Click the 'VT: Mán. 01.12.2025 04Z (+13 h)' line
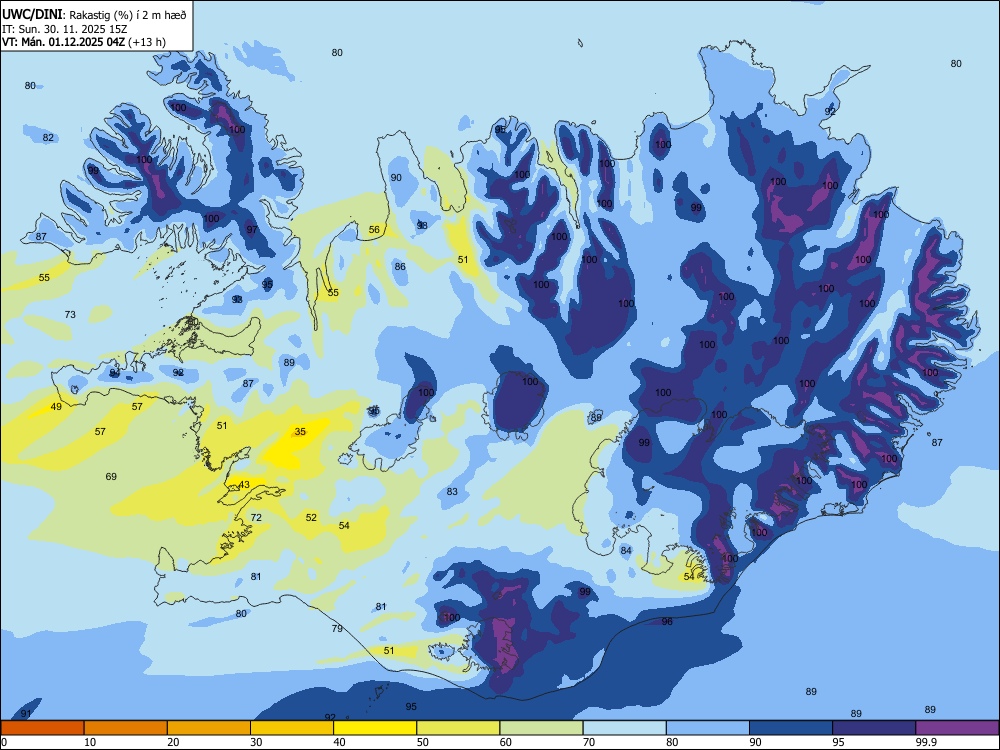 click(x=84, y=42)
